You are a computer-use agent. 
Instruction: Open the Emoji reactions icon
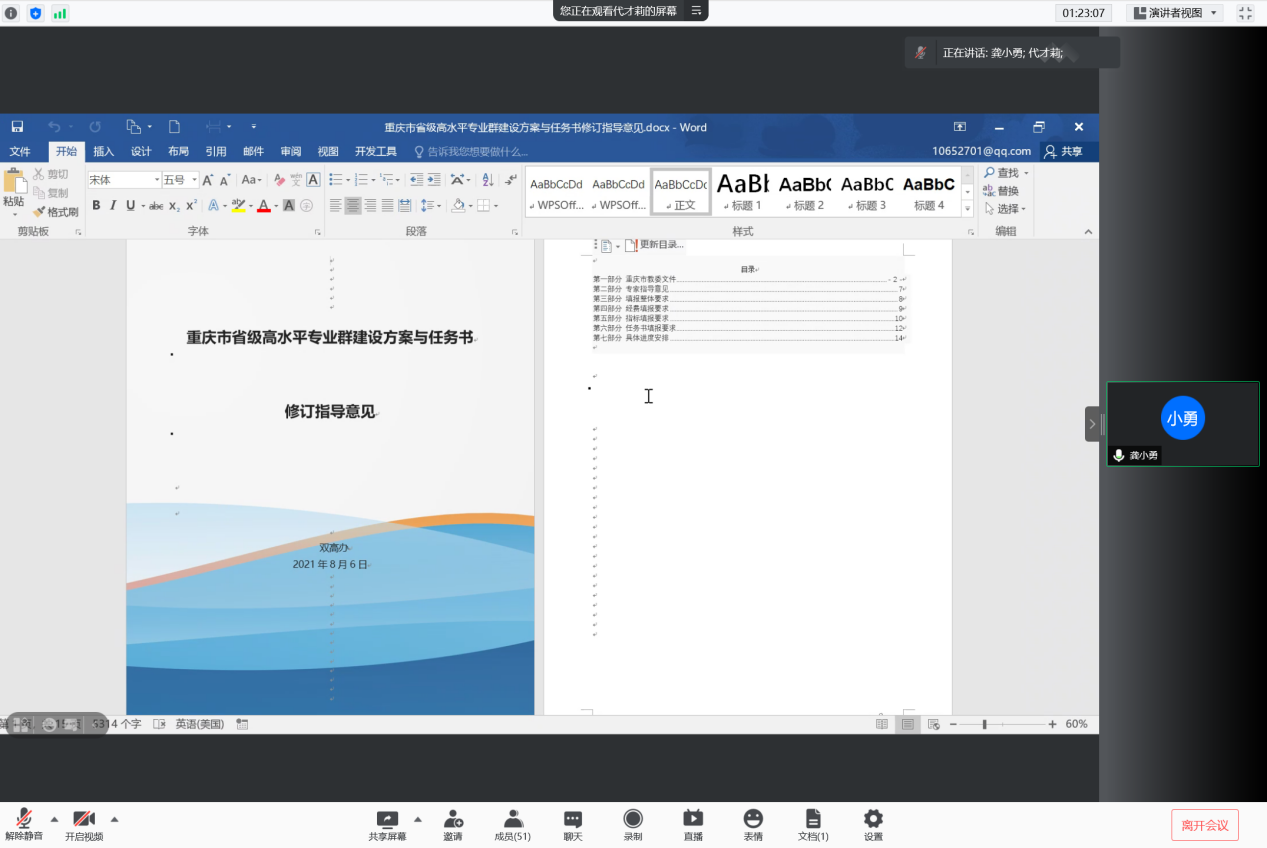point(753,819)
